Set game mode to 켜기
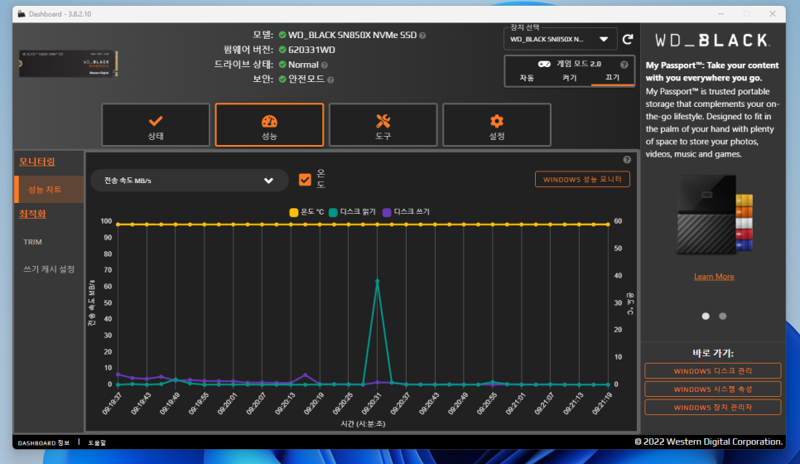This screenshot has width=800, height=464. point(569,78)
